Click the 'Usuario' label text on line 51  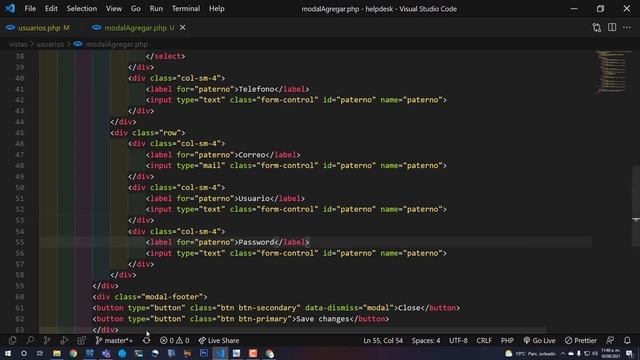pos(254,198)
